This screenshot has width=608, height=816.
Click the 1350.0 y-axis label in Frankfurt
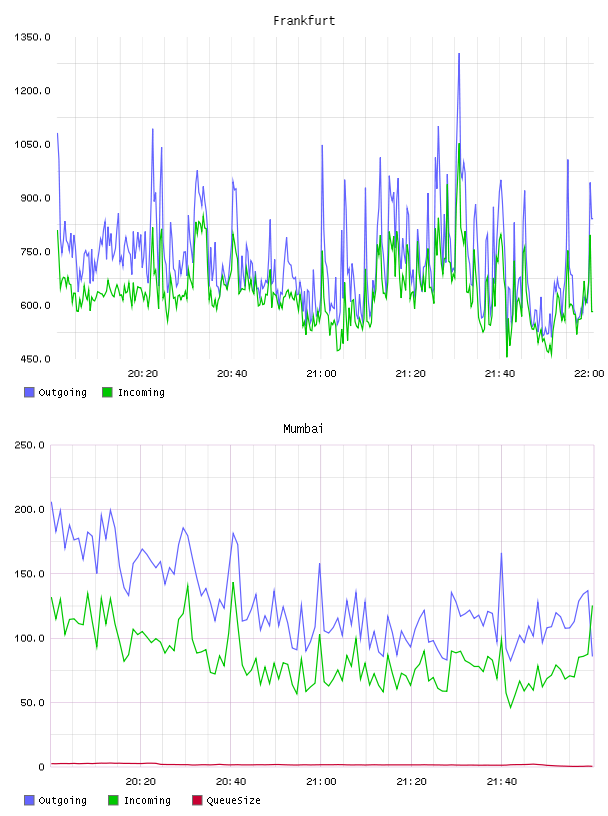pyautogui.click(x=32, y=37)
